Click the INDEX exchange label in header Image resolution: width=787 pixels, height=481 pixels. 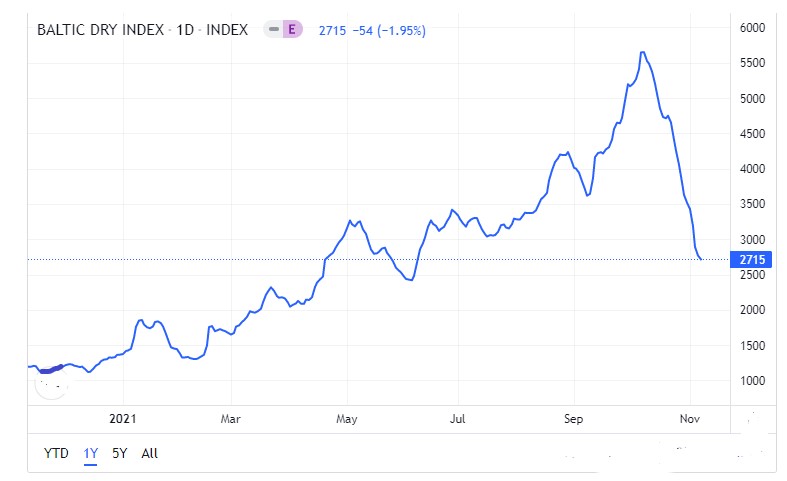coord(227,30)
